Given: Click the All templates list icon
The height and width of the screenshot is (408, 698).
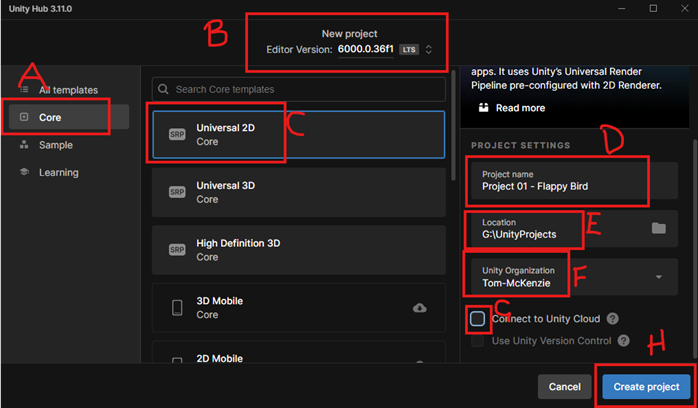Looking at the screenshot, I should pos(24,90).
